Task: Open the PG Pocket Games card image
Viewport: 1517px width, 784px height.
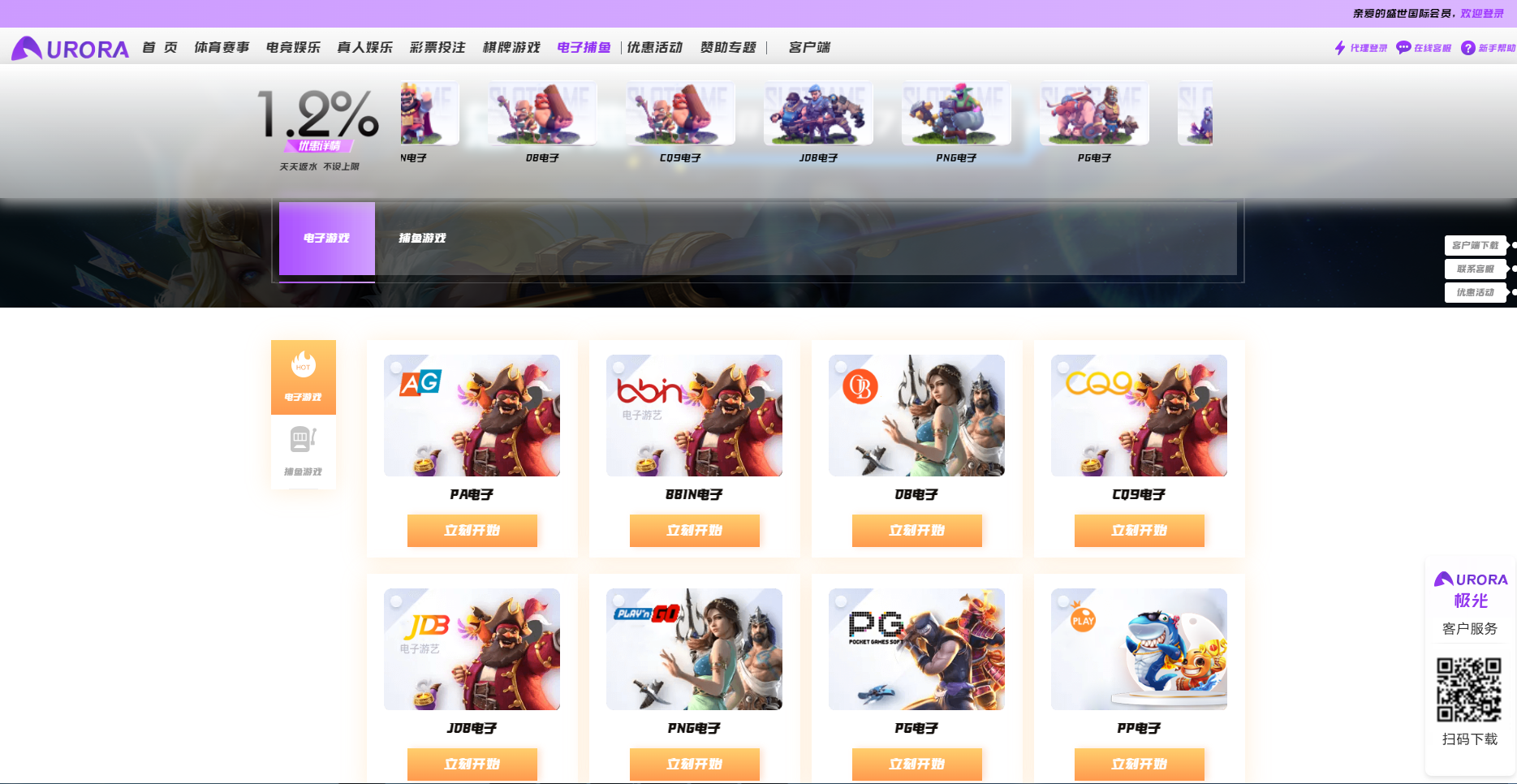Action: [916, 649]
